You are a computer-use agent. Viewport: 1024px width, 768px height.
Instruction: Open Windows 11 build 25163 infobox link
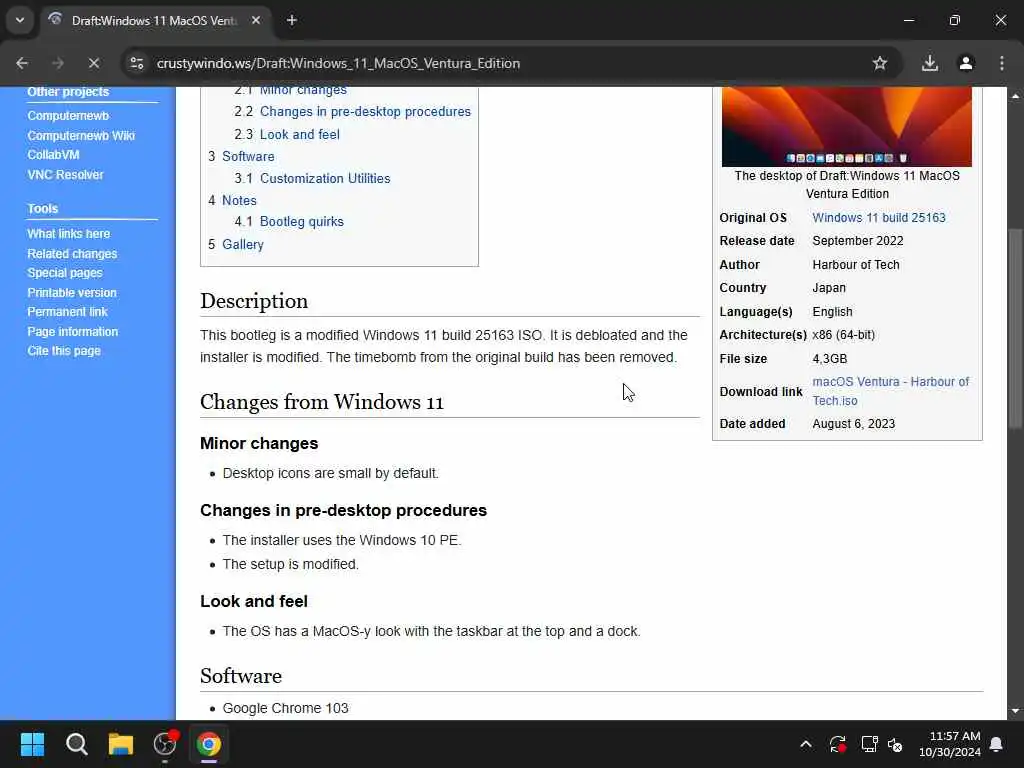point(878,217)
